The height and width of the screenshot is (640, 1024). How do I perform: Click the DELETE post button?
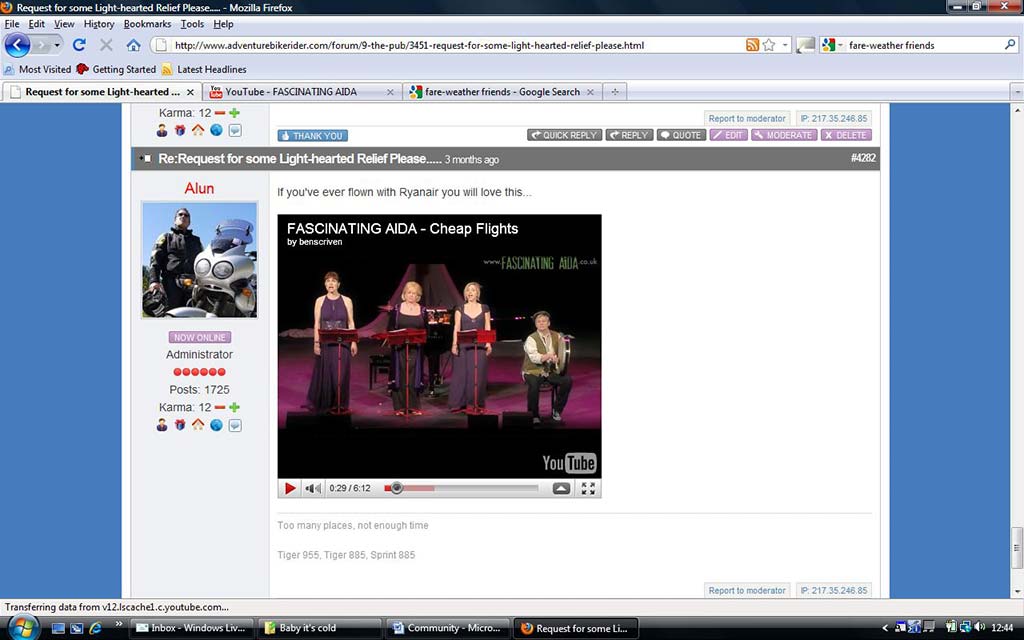(846, 135)
